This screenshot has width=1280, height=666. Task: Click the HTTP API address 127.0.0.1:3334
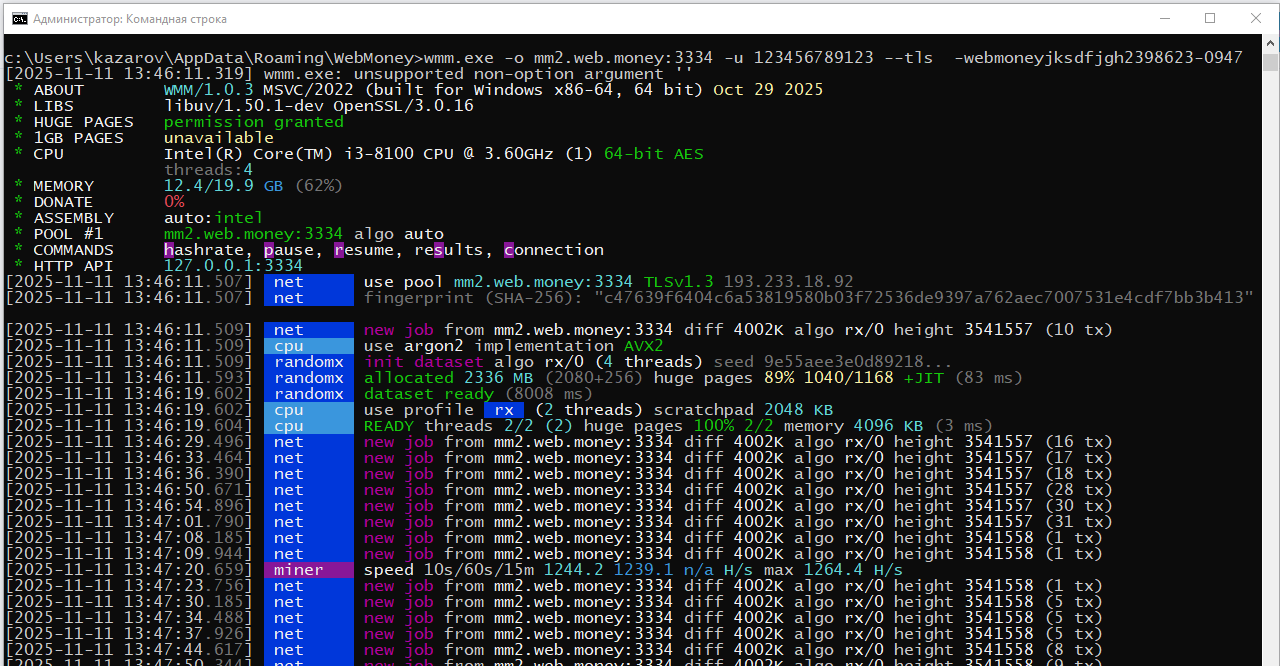pos(233,266)
